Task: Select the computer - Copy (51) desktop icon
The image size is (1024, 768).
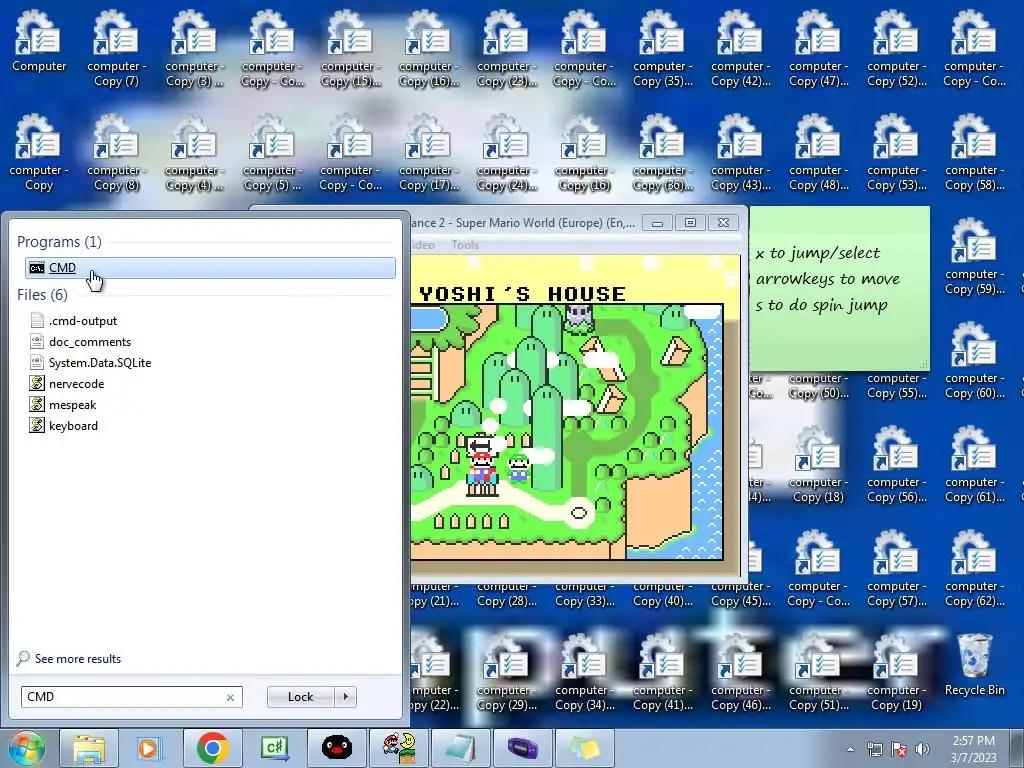Action: click(818, 672)
